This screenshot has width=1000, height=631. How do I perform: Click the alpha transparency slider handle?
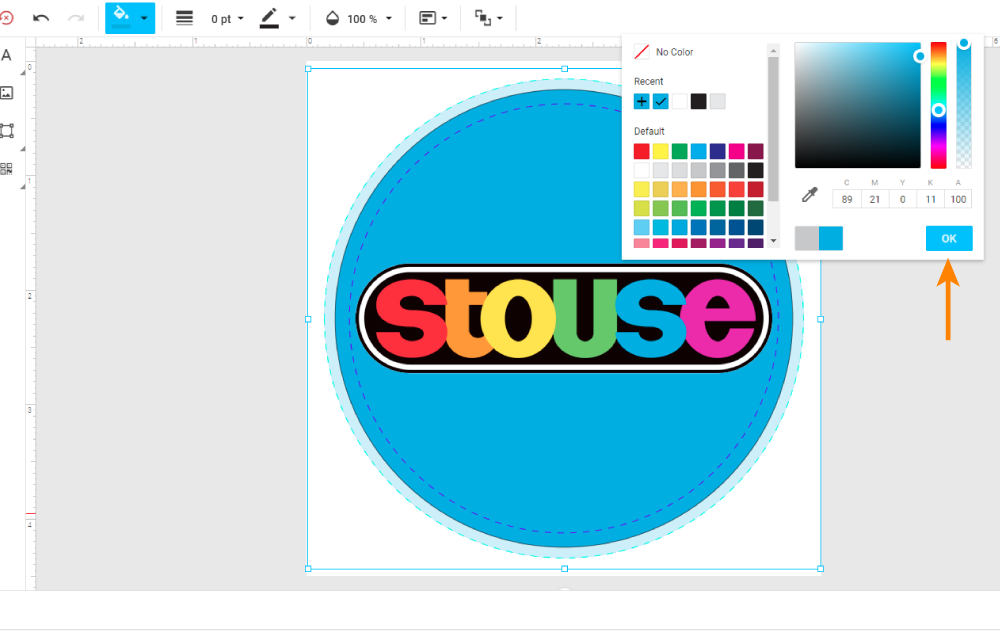pos(964,43)
